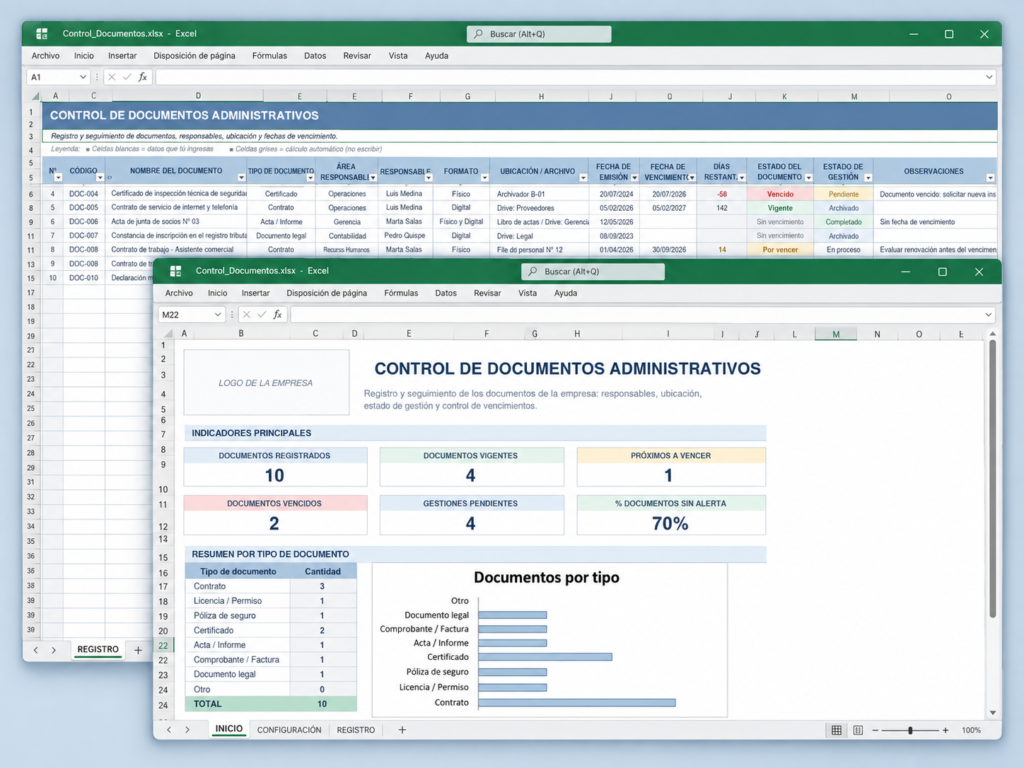Viewport: 1024px width, 768px height.
Task: Go to next sheet in front window
Action: 187,729
